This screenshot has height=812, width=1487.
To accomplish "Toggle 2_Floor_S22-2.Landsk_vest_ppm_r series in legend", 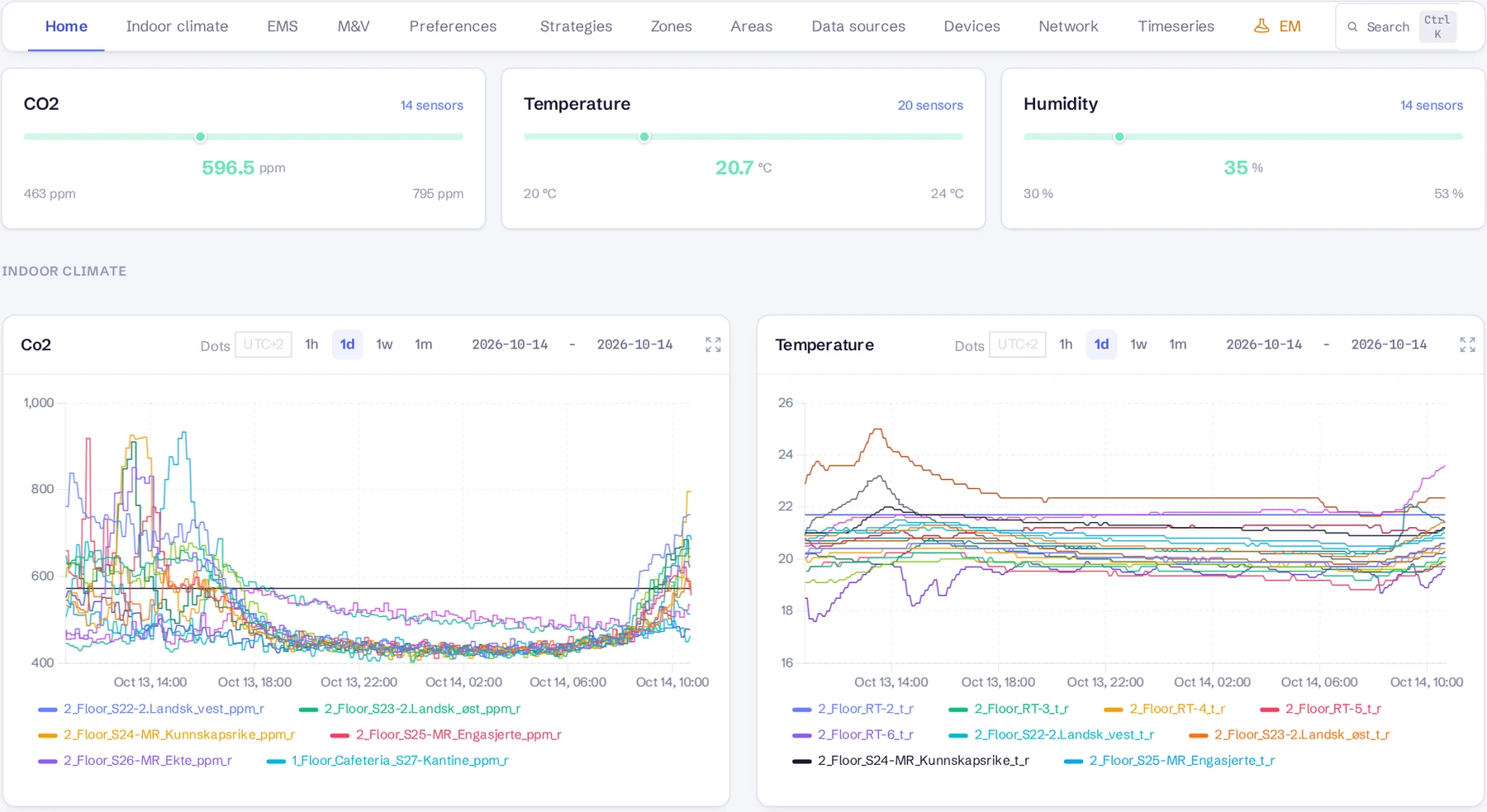I will tap(151, 709).
